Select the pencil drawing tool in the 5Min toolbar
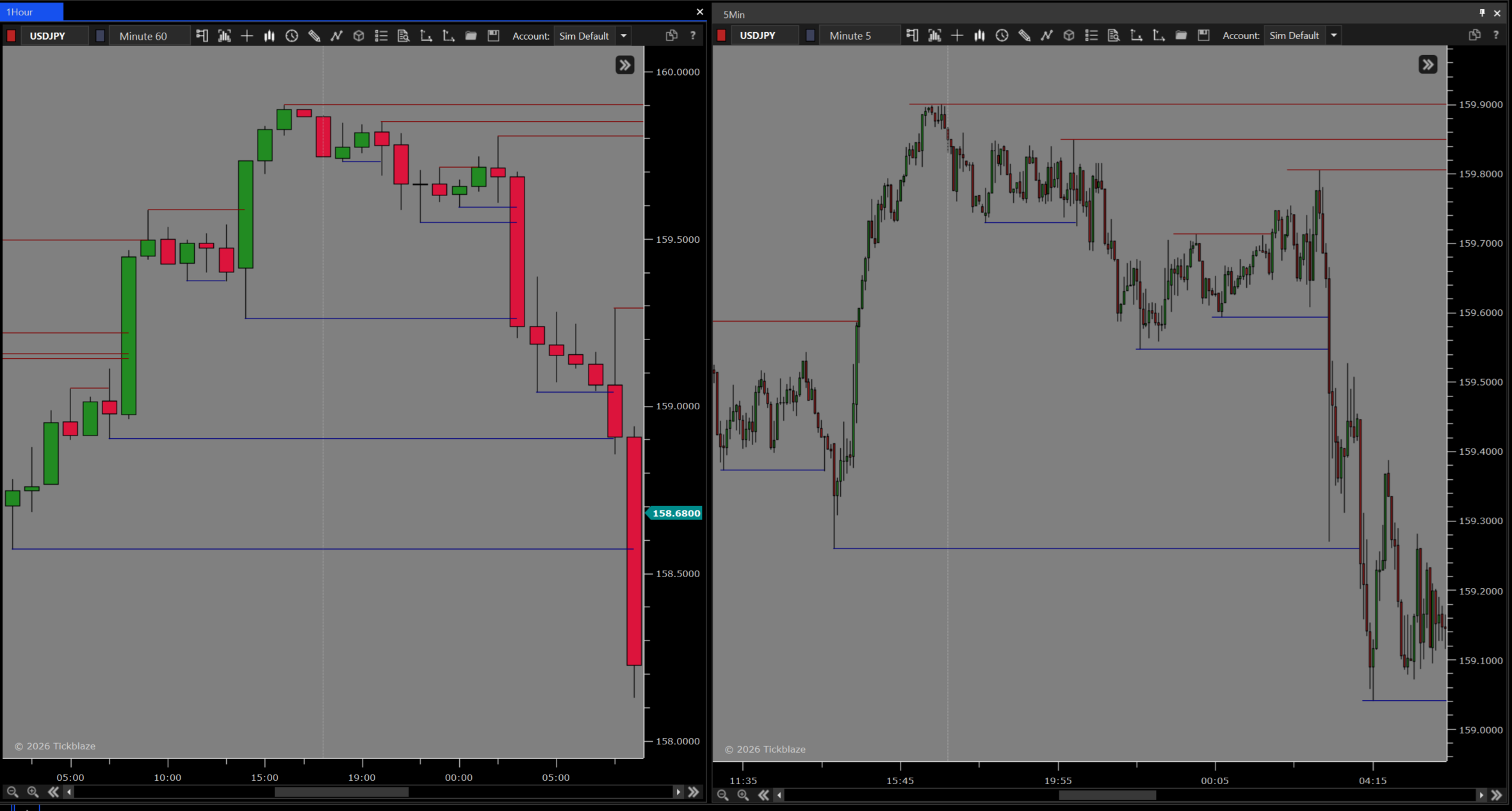This screenshot has width=1512, height=811. tap(1024, 35)
